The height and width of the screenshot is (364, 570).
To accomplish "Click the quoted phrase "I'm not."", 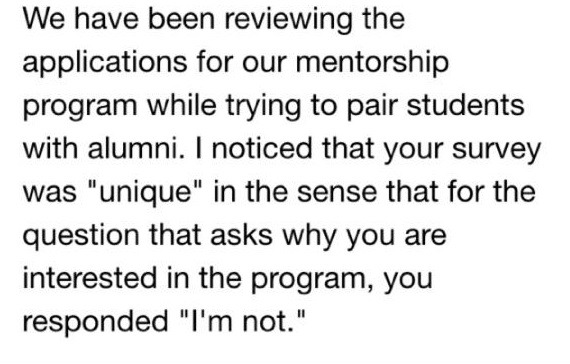I will pos(243,321).
